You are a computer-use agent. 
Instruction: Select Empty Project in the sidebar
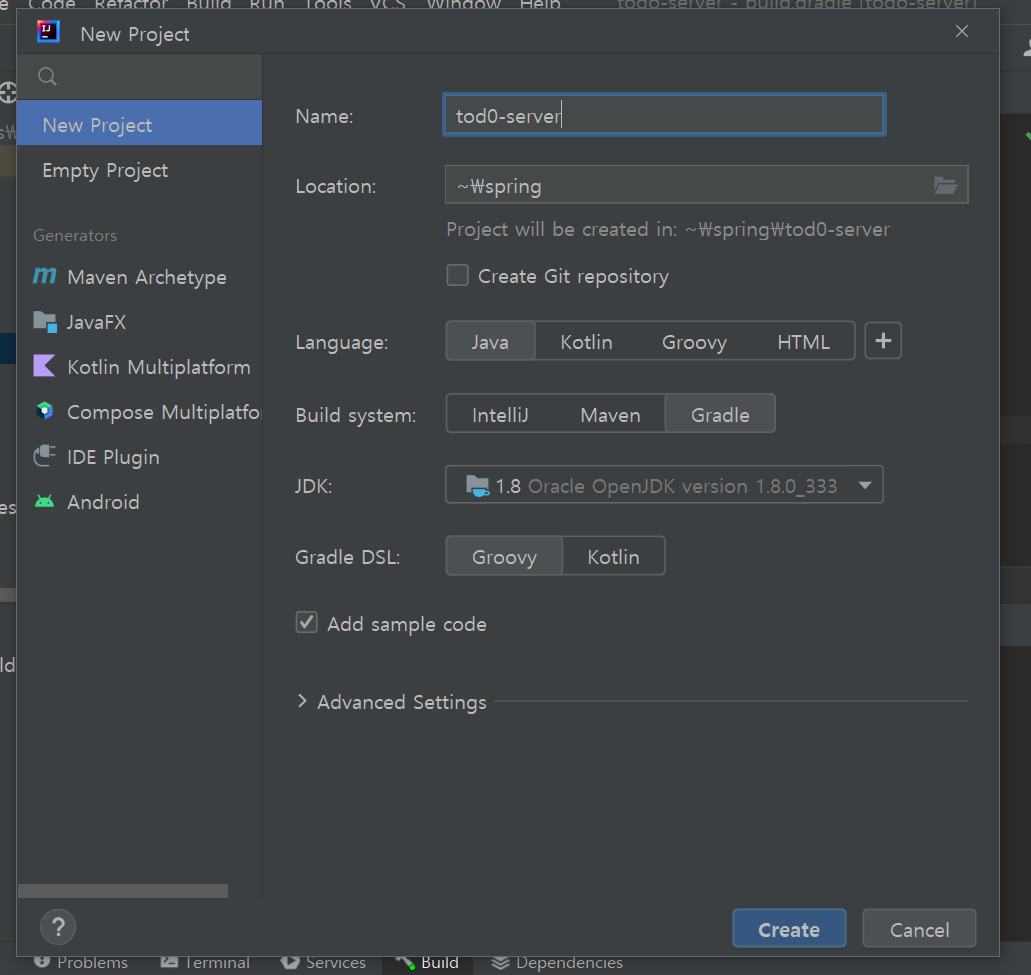[x=139, y=170]
